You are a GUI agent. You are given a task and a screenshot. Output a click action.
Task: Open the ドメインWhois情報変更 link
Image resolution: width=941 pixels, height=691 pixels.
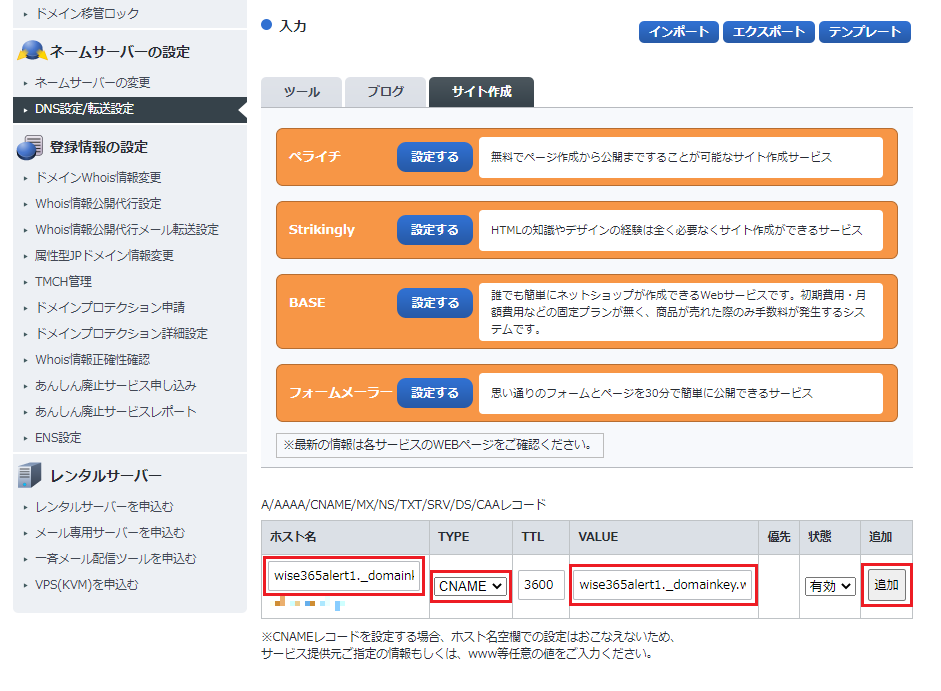[x=98, y=178]
